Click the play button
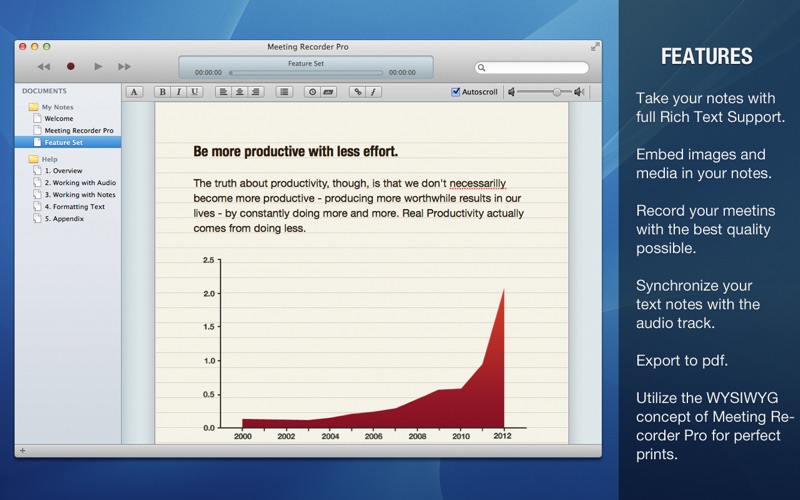Screen dimensions: 800x500 [x=98, y=66]
